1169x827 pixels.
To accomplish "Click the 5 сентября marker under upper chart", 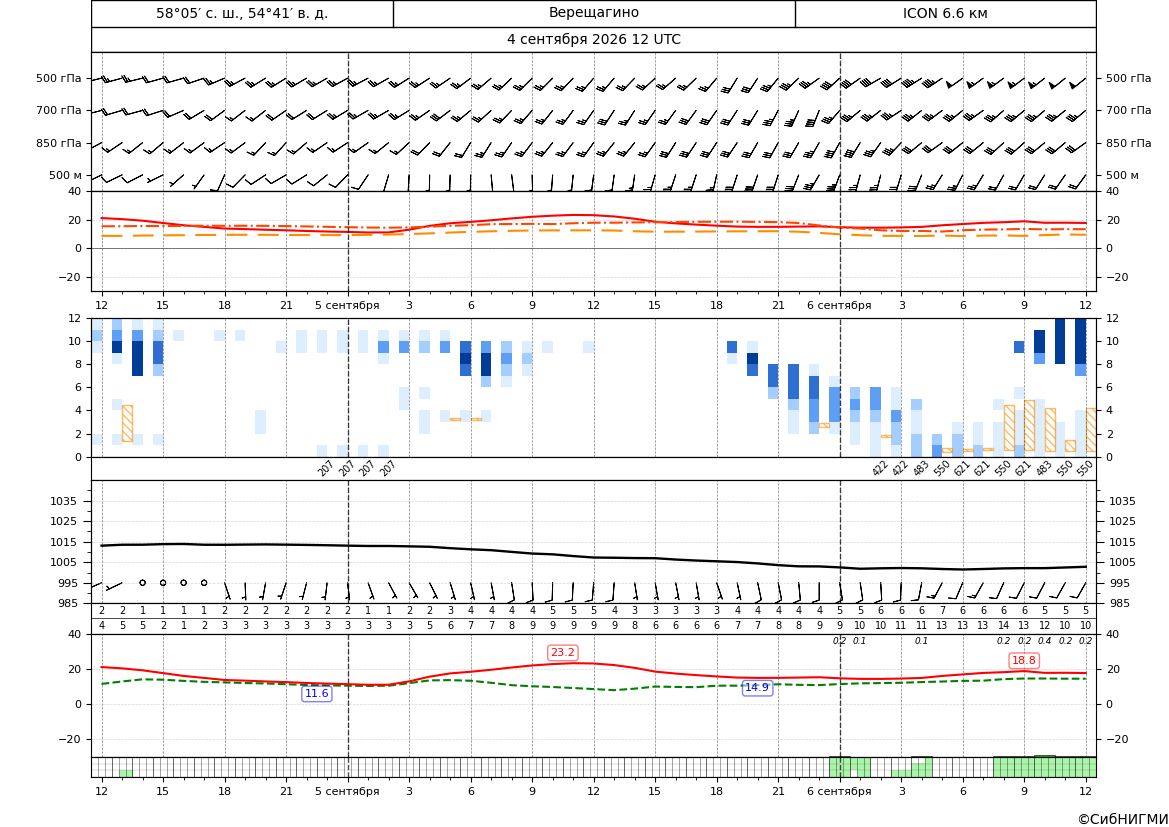I will tap(347, 305).
